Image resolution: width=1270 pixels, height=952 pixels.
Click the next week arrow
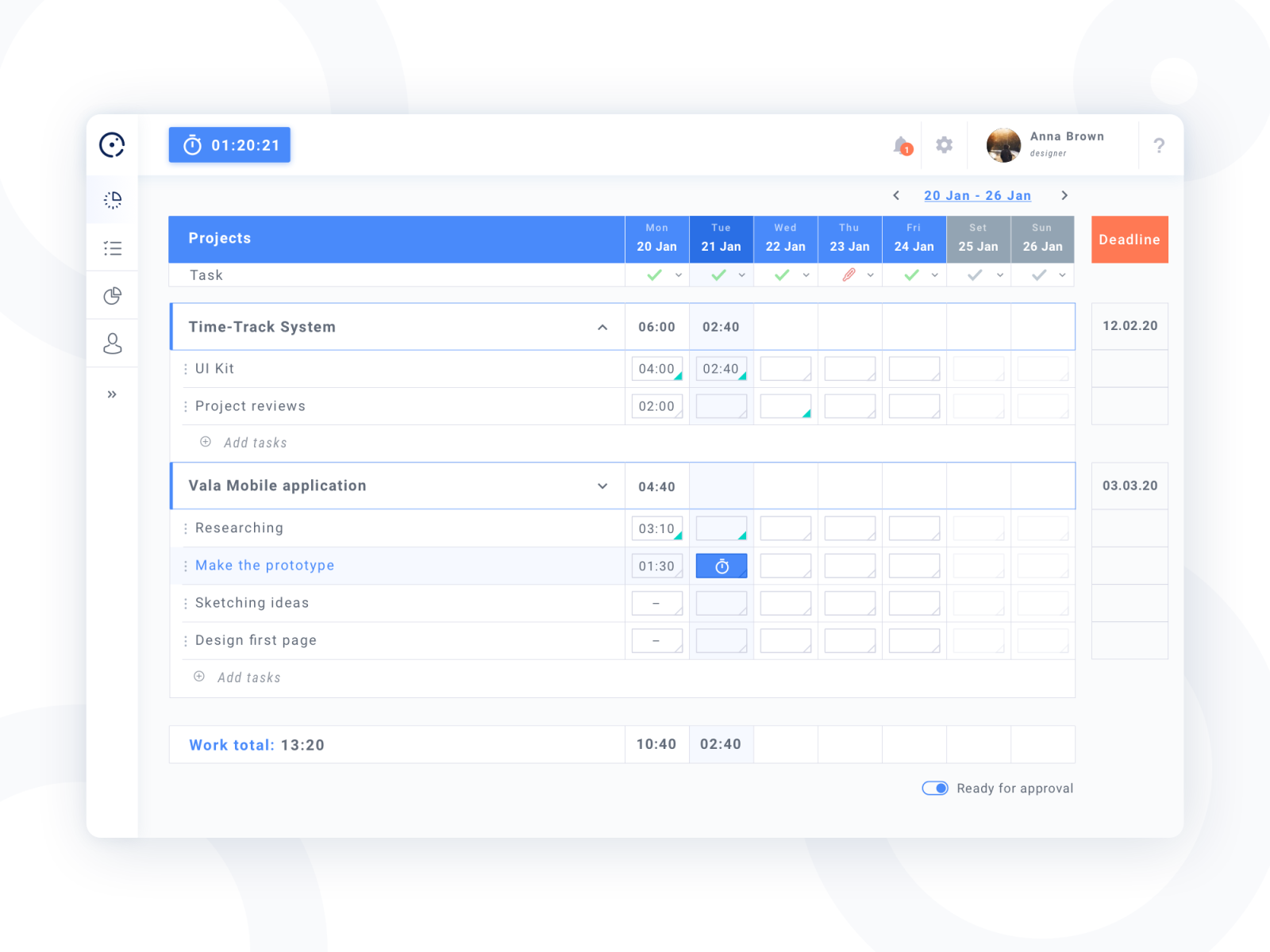coord(1064,195)
